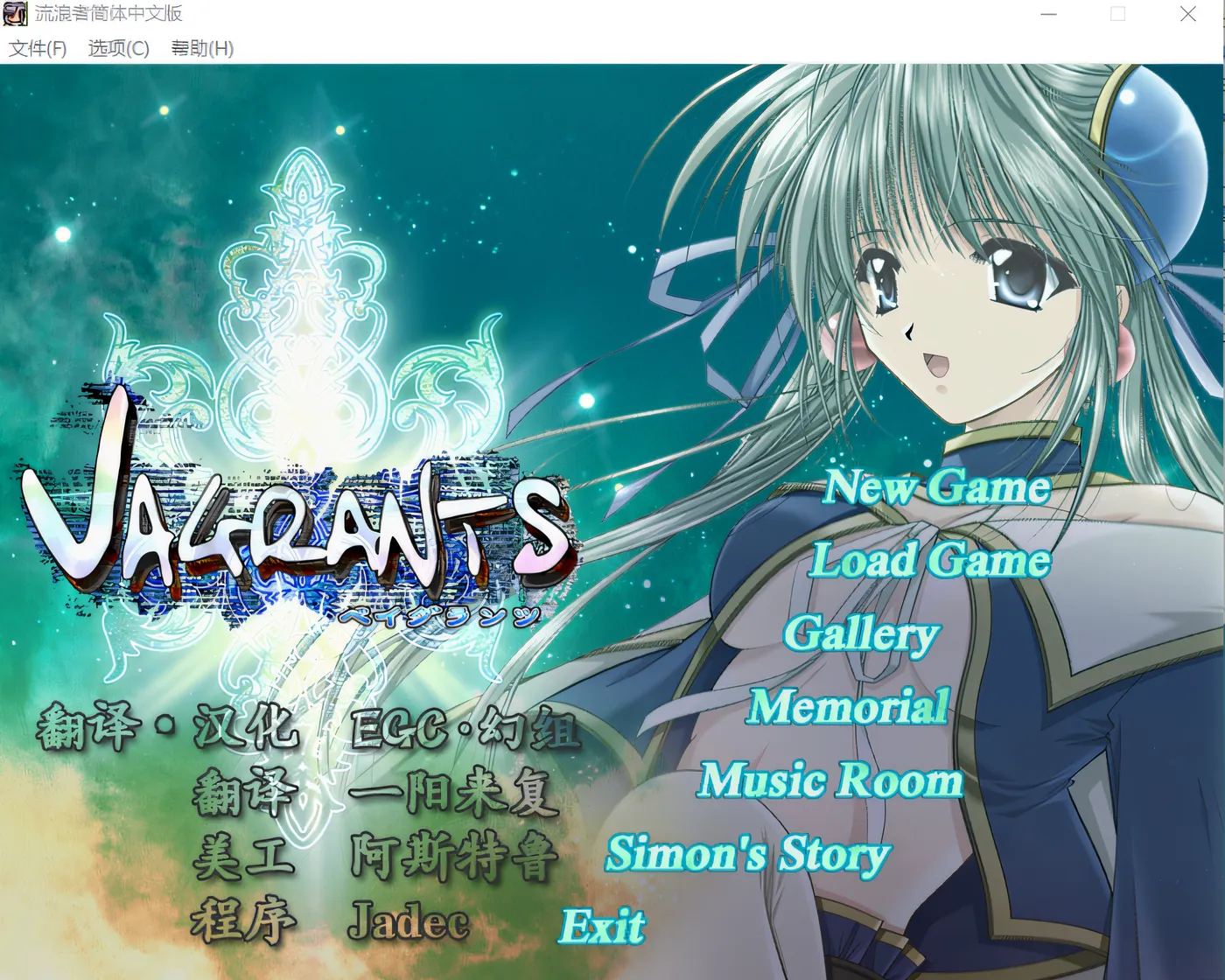
Task: Open the 选项(C) menu
Action: (118, 48)
